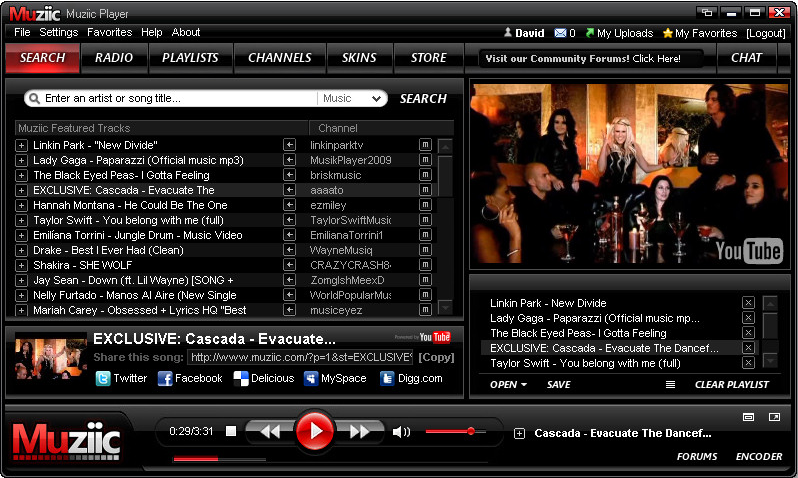Click CLEAR PLAYLIST

pos(731,385)
